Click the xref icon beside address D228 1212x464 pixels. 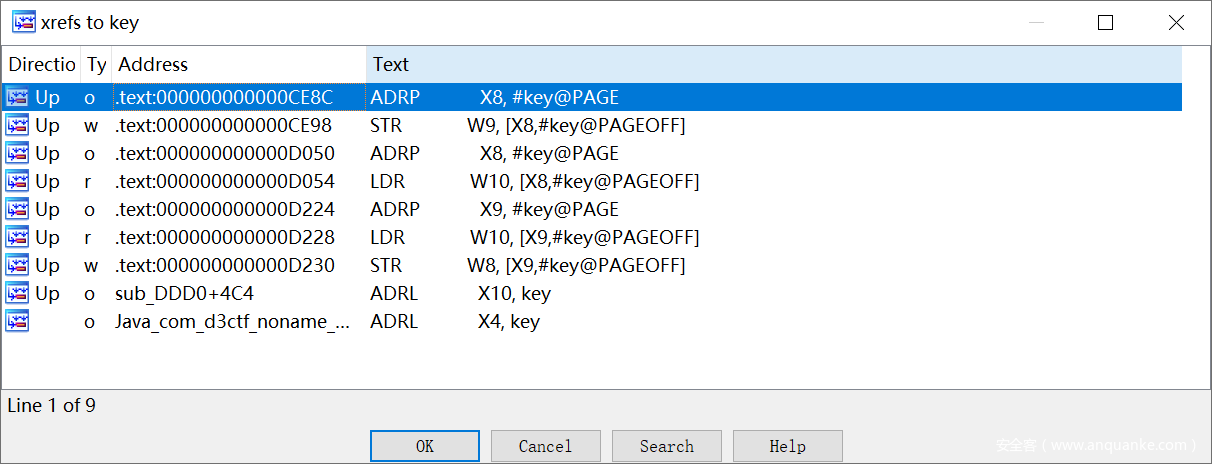pyautogui.click(x=17, y=237)
